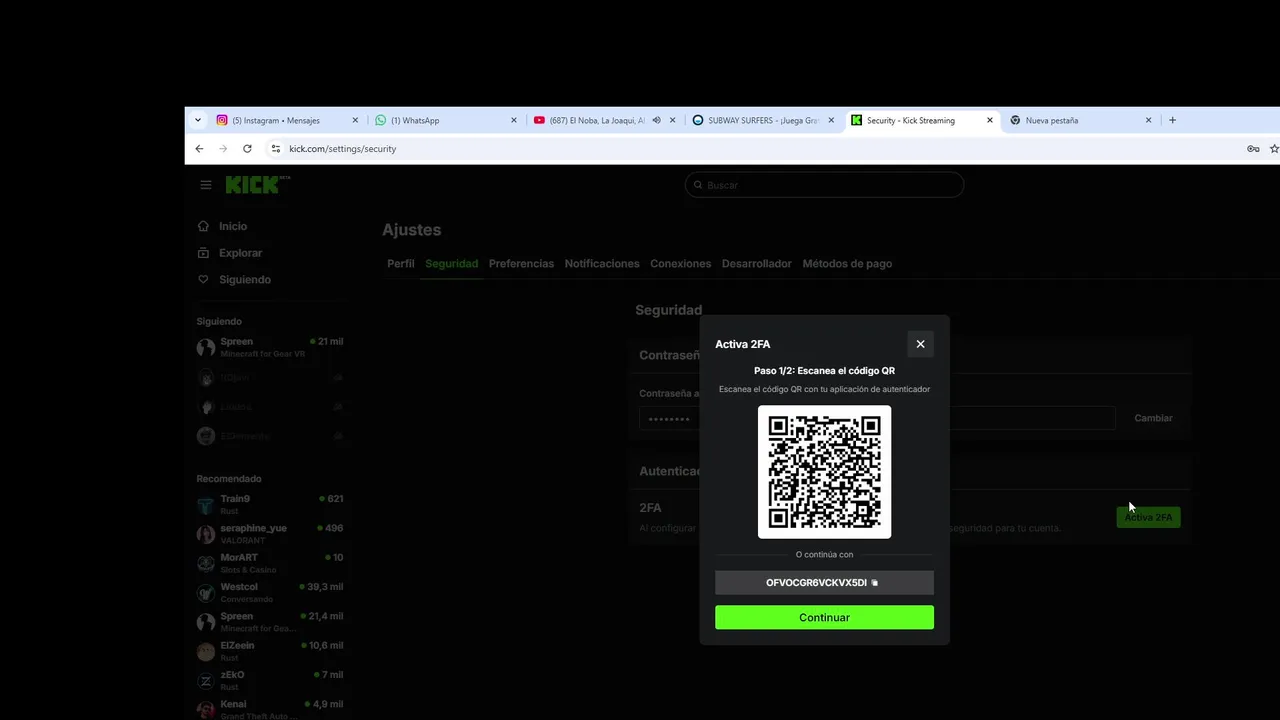Close the Nueva pestaña tab
The height and width of the screenshot is (720, 1280).
[x=1148, y=120]
